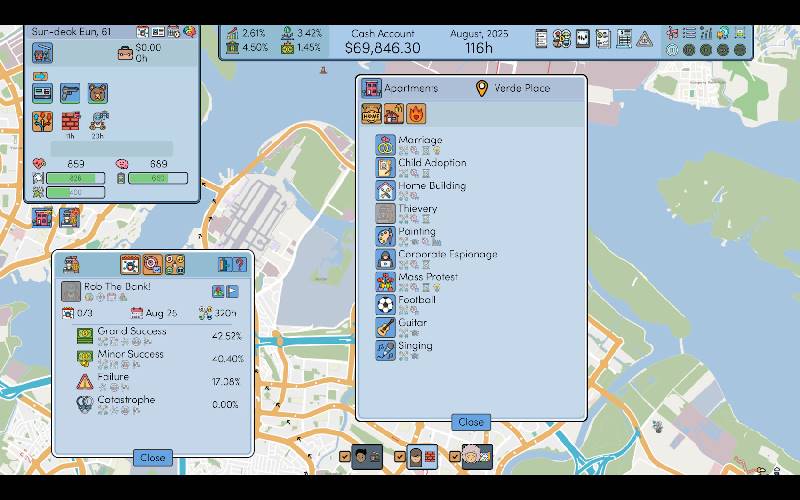Select the Football activity icon
The image size is (800, 500).
(x=386, y=305)
